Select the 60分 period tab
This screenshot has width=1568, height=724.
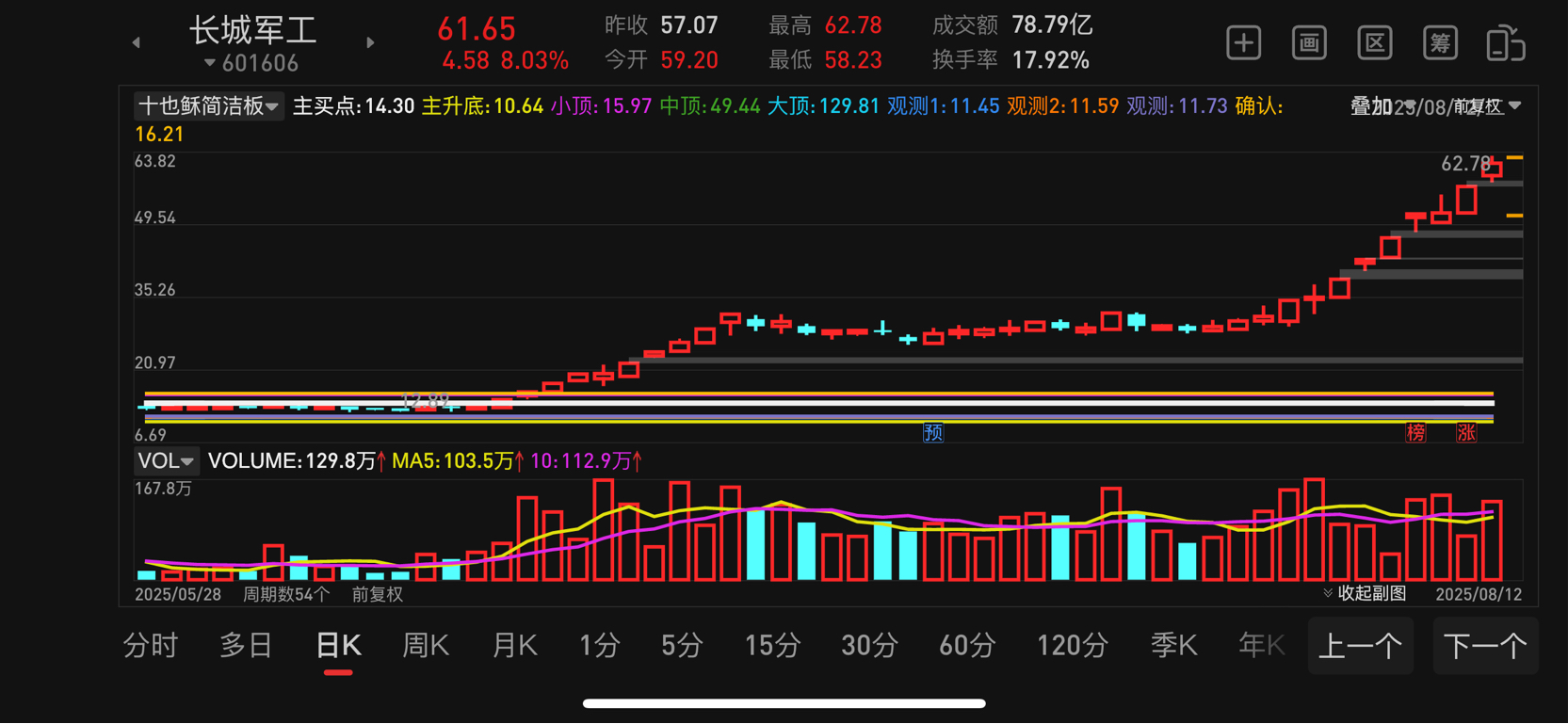(x=967, y=646)
